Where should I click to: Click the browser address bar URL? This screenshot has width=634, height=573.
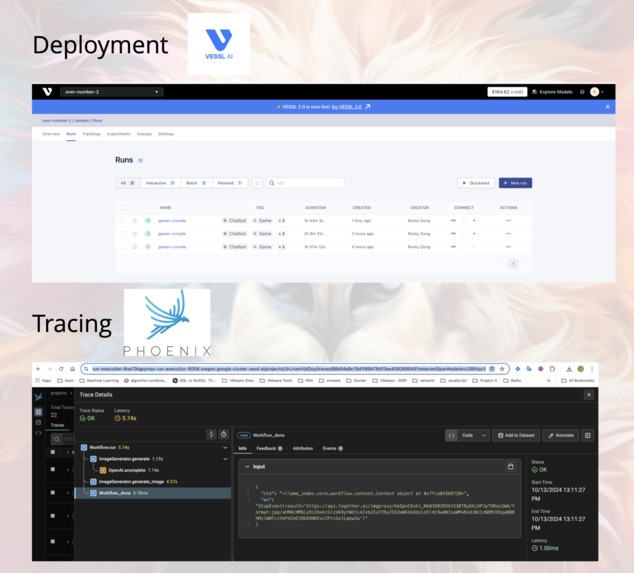pyautogui.click(x=289, y=369)
